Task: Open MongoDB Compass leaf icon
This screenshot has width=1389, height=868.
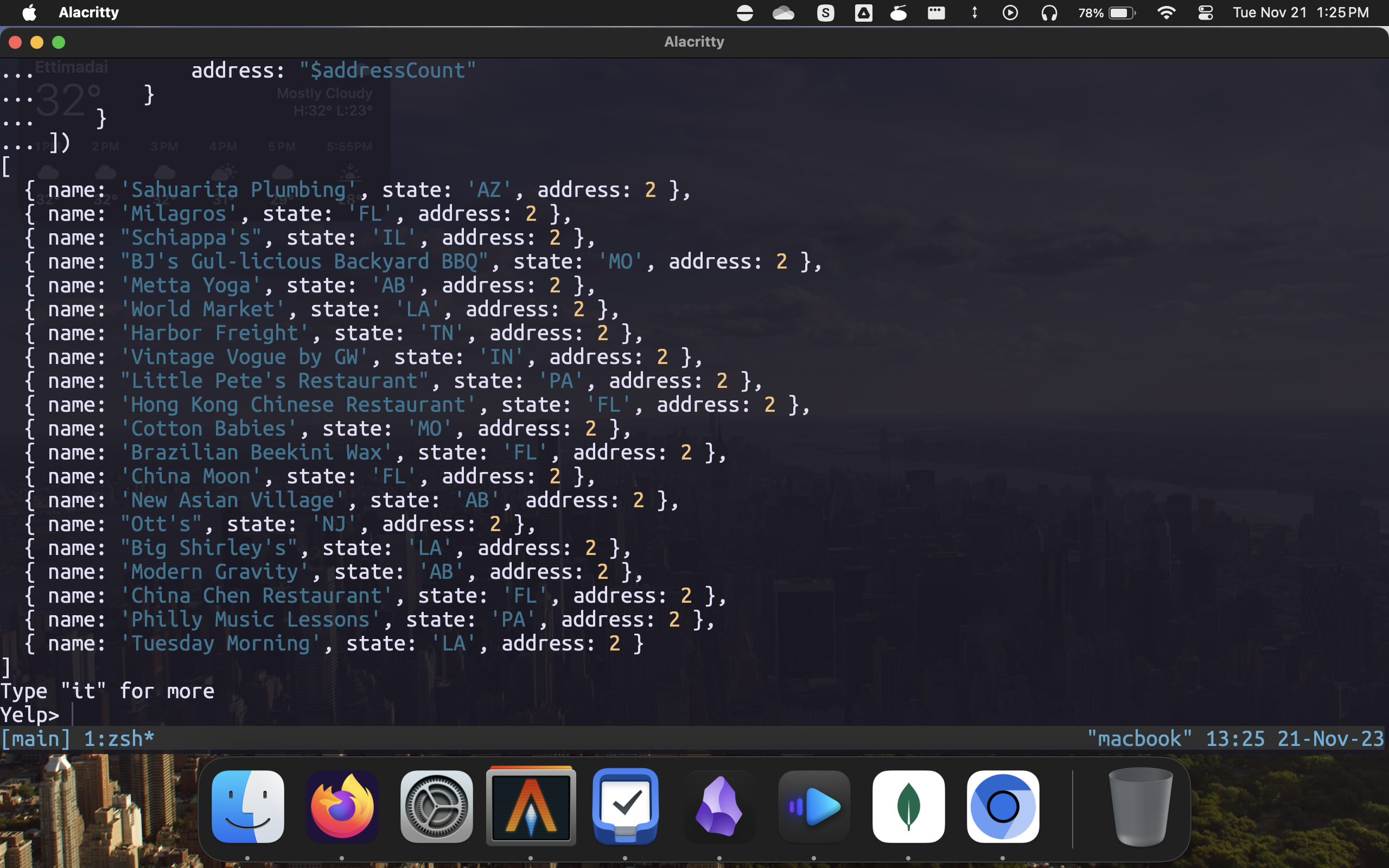Action: pyautogui.click(x=908, y=807)
